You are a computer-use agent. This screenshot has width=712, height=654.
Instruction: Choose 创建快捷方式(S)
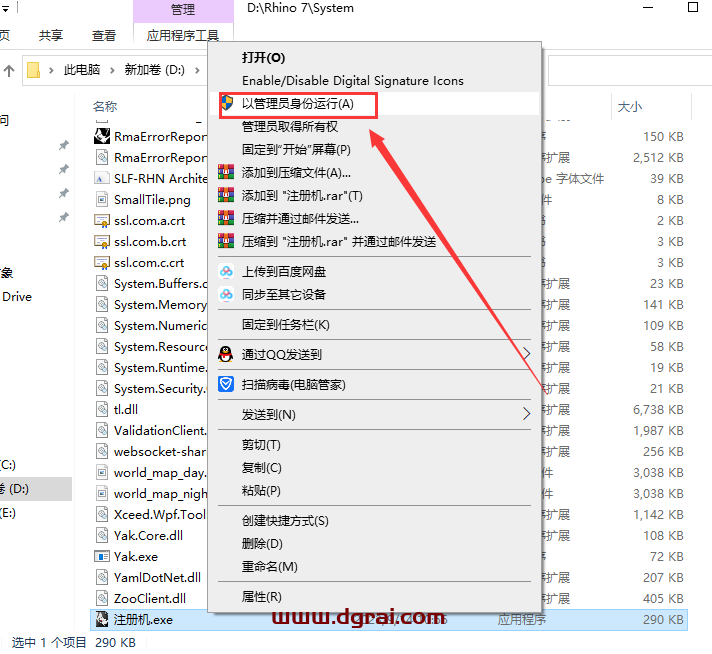285,521
